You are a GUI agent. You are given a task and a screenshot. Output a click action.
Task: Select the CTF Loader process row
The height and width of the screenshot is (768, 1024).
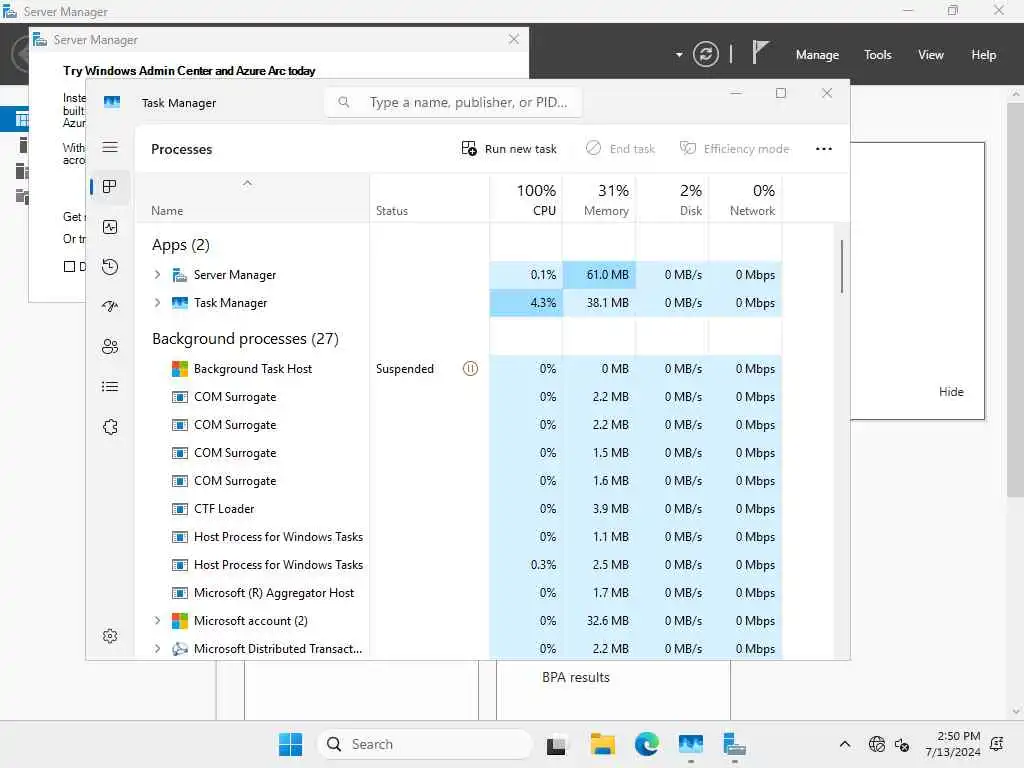(x=459, y=509)
